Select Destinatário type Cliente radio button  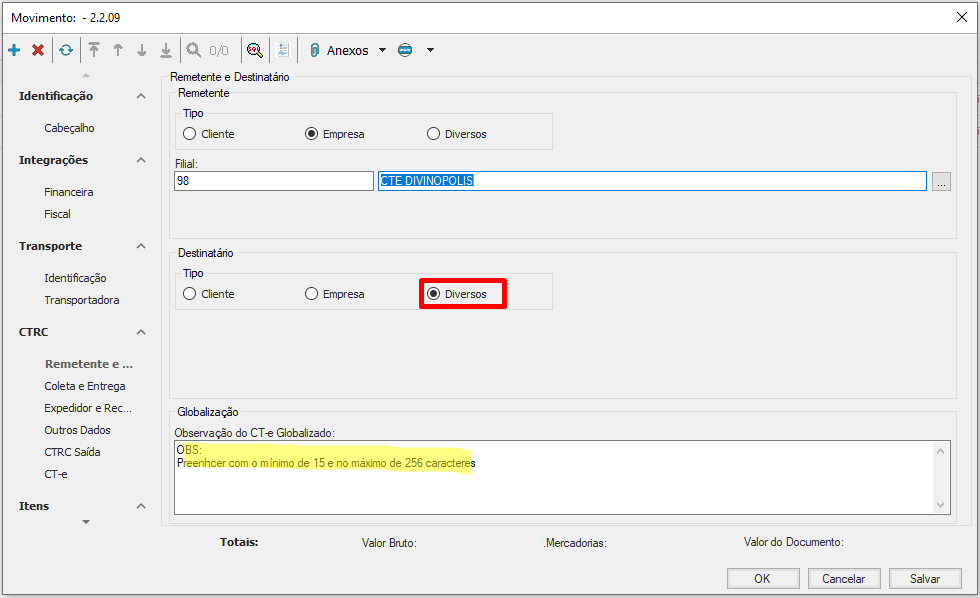click(189, 294)
